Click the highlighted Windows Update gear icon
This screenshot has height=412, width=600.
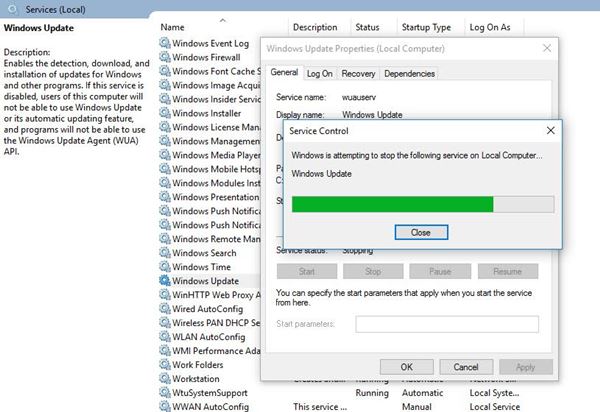[x=165, y=280]
